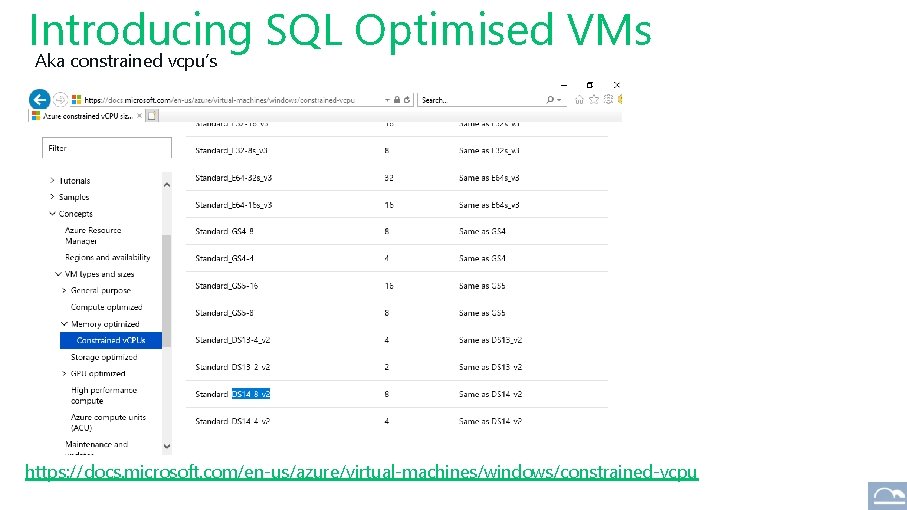The width and height of the screenshot is (907, 510).
Task: Click into the browser Search box
Action: coord(481,100)
